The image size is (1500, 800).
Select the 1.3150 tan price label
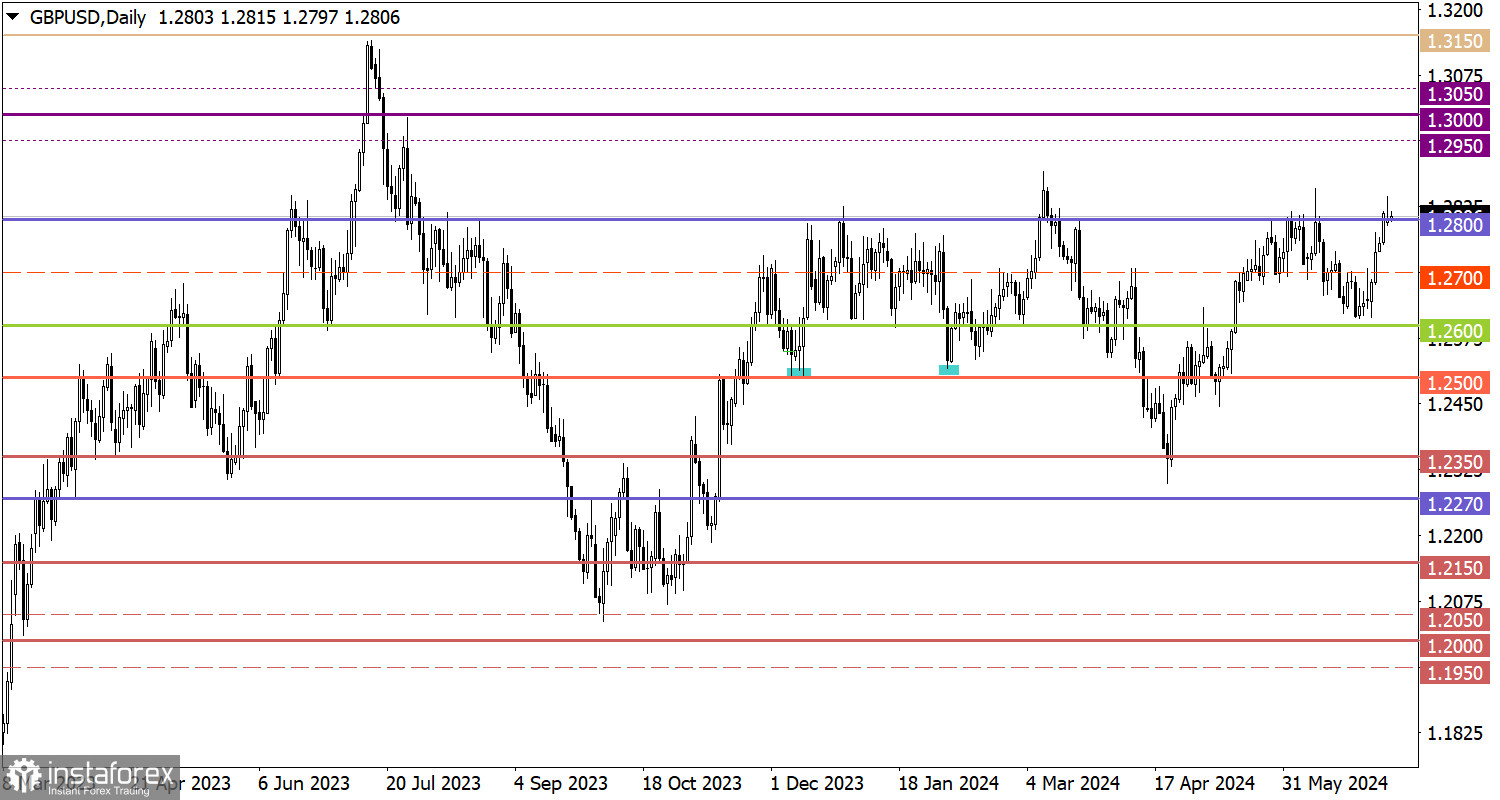pyautogui.click(x=1455, y=41)
